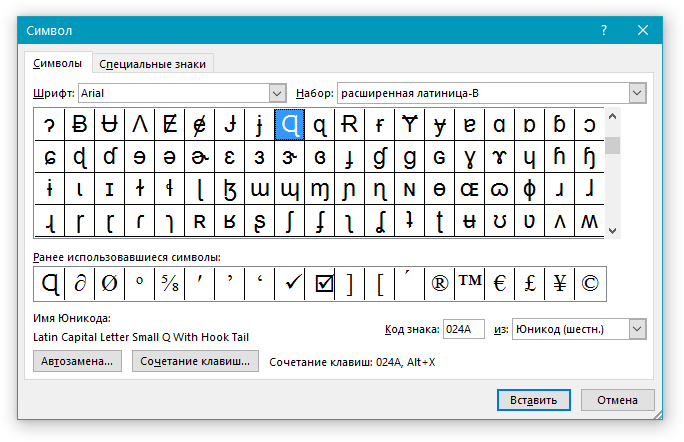Viewport: 684px width, 442px height.
Task: Select recent euro € symbol
Action: click(x=499, y=284)
